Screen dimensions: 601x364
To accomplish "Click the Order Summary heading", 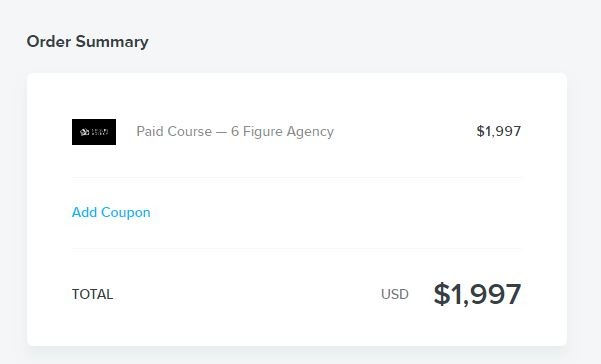I will (x=87, y=41).
